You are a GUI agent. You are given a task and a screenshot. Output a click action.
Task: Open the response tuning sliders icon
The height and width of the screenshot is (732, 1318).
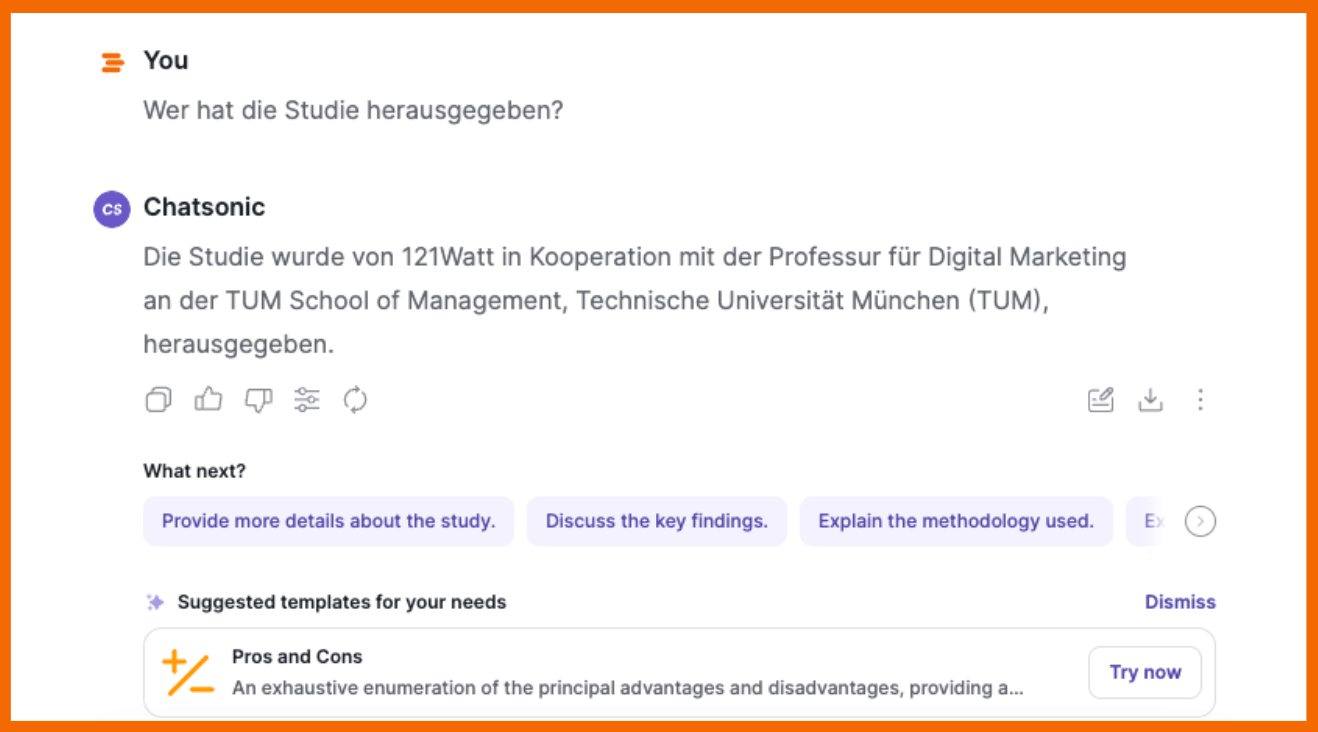[x=307, y=400]
